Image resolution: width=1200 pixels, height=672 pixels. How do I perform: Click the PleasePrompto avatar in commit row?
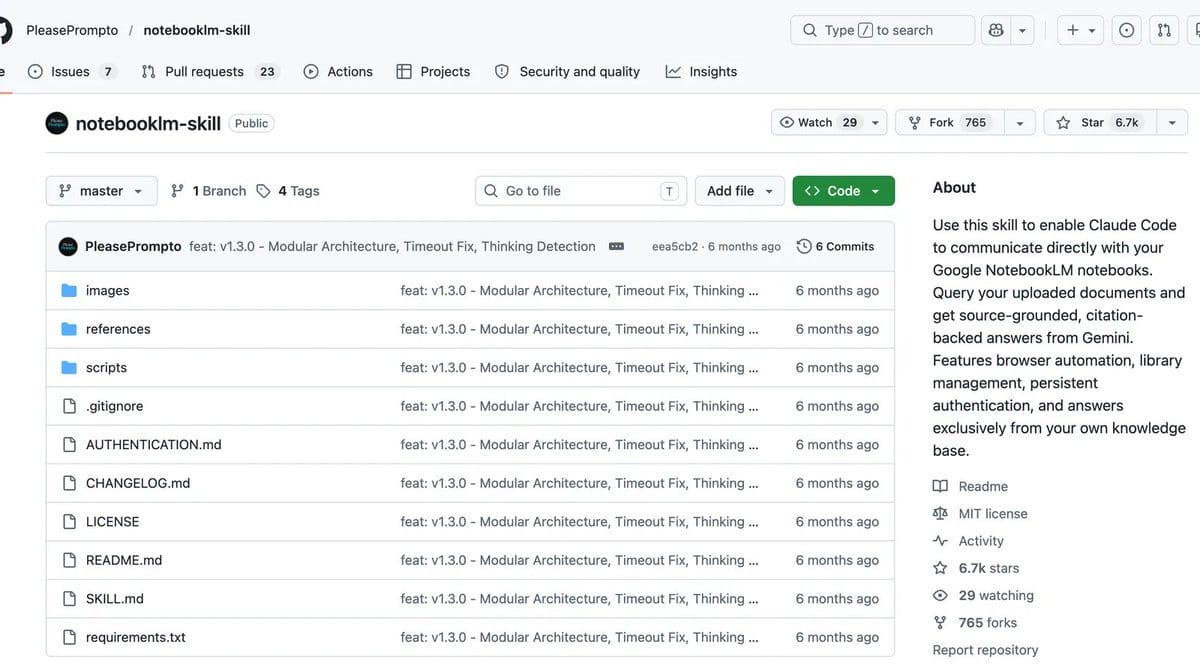(68, 246)
